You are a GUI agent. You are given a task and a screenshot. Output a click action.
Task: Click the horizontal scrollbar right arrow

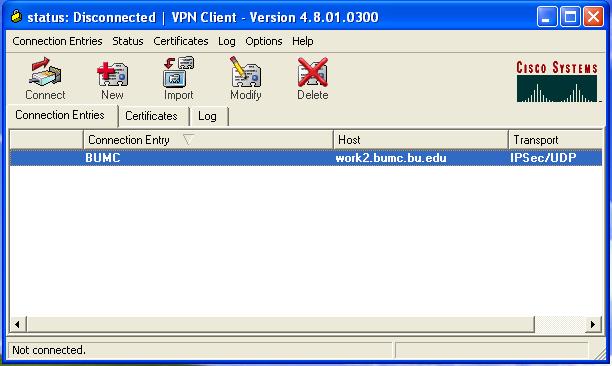coord(593,324)
